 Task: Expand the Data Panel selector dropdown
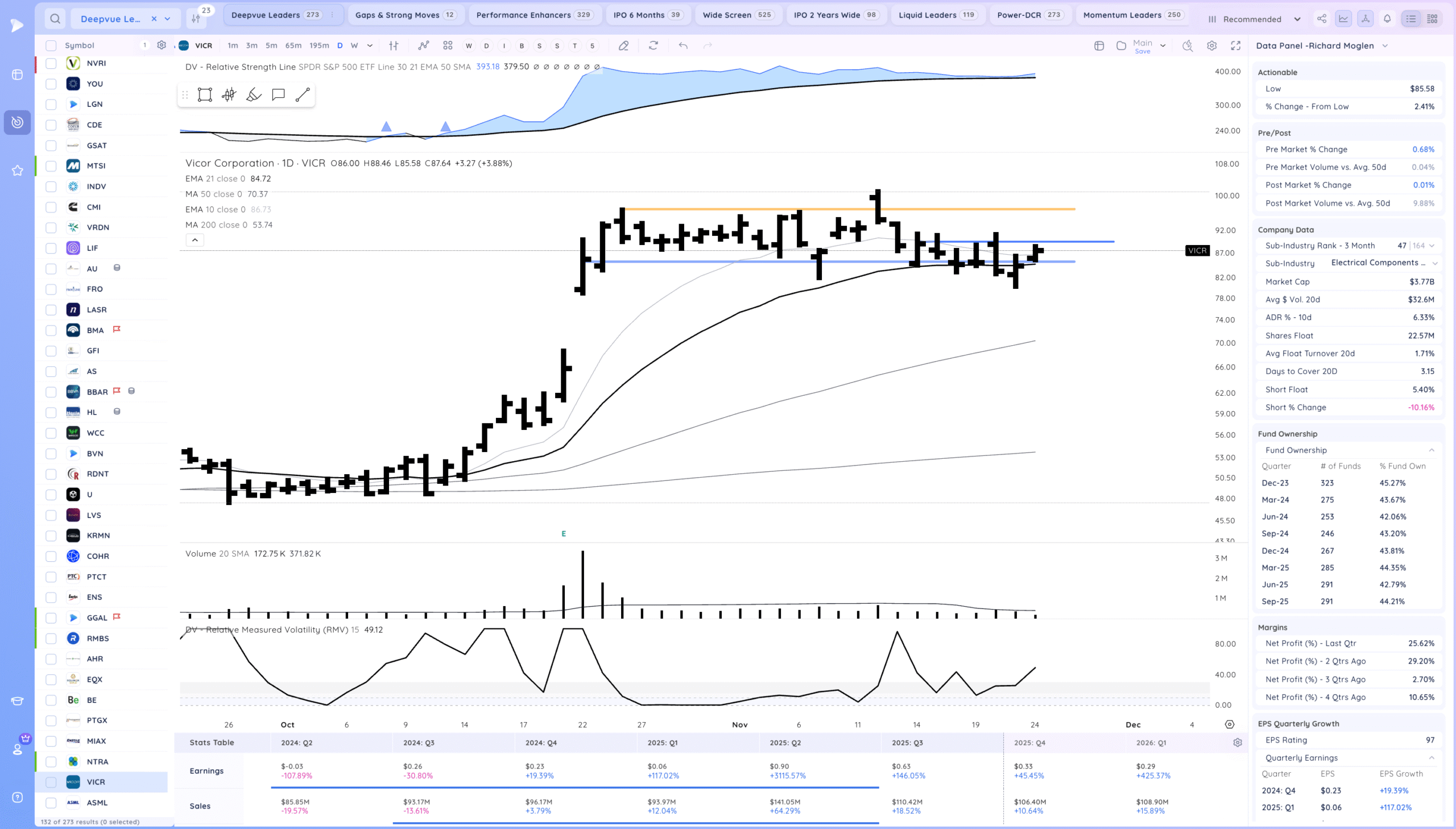1385,45
